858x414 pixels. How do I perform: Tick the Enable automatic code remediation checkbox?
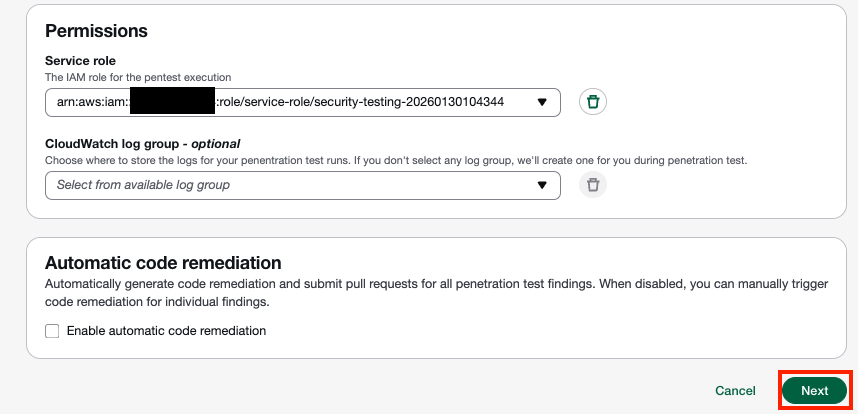[52, 331]
